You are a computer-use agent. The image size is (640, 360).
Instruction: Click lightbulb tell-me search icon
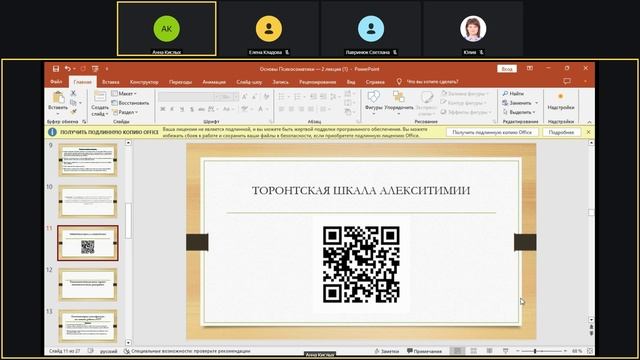pos(399,82)
